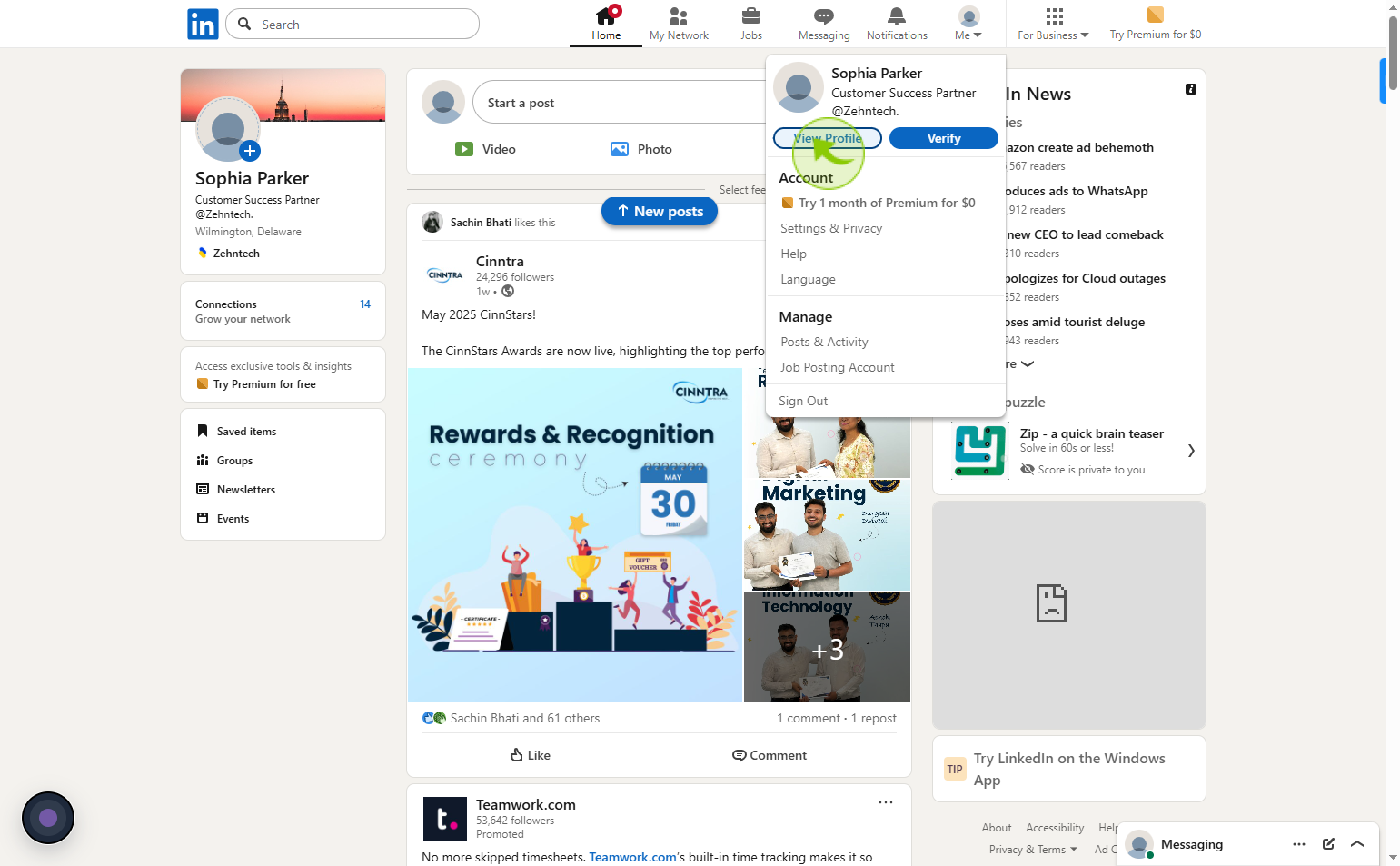Open Teamwork.com post options menu
Viewport: 1400px width, 866px height.
tap(886, 802)
